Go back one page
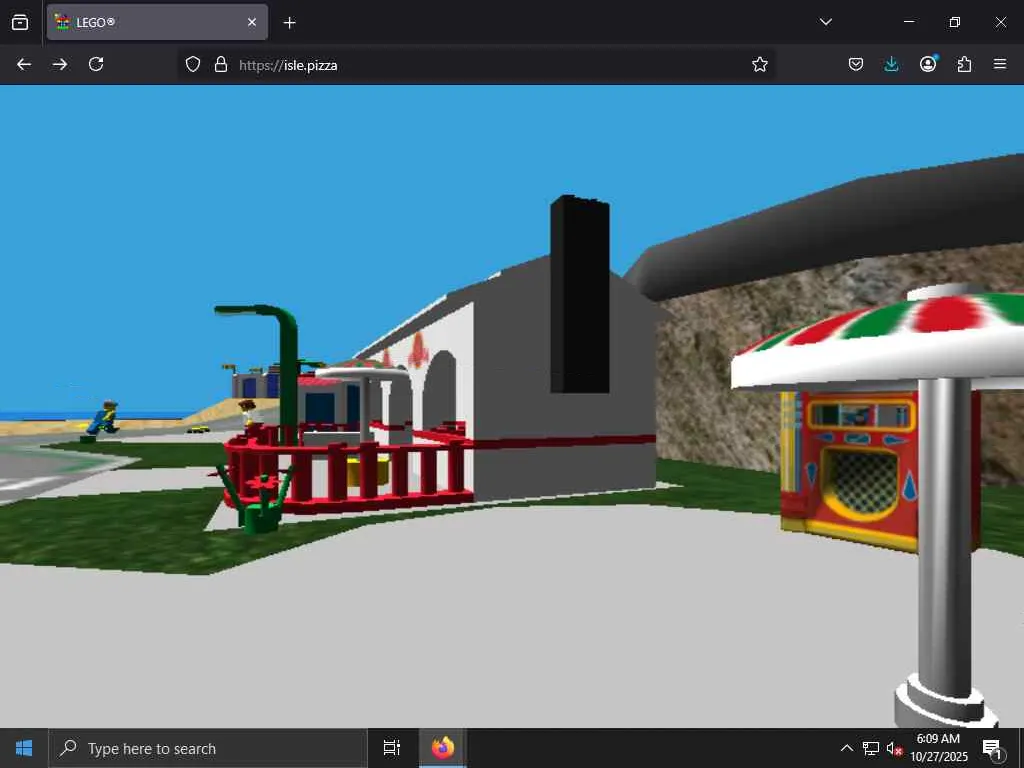 (x=24, y=64)
